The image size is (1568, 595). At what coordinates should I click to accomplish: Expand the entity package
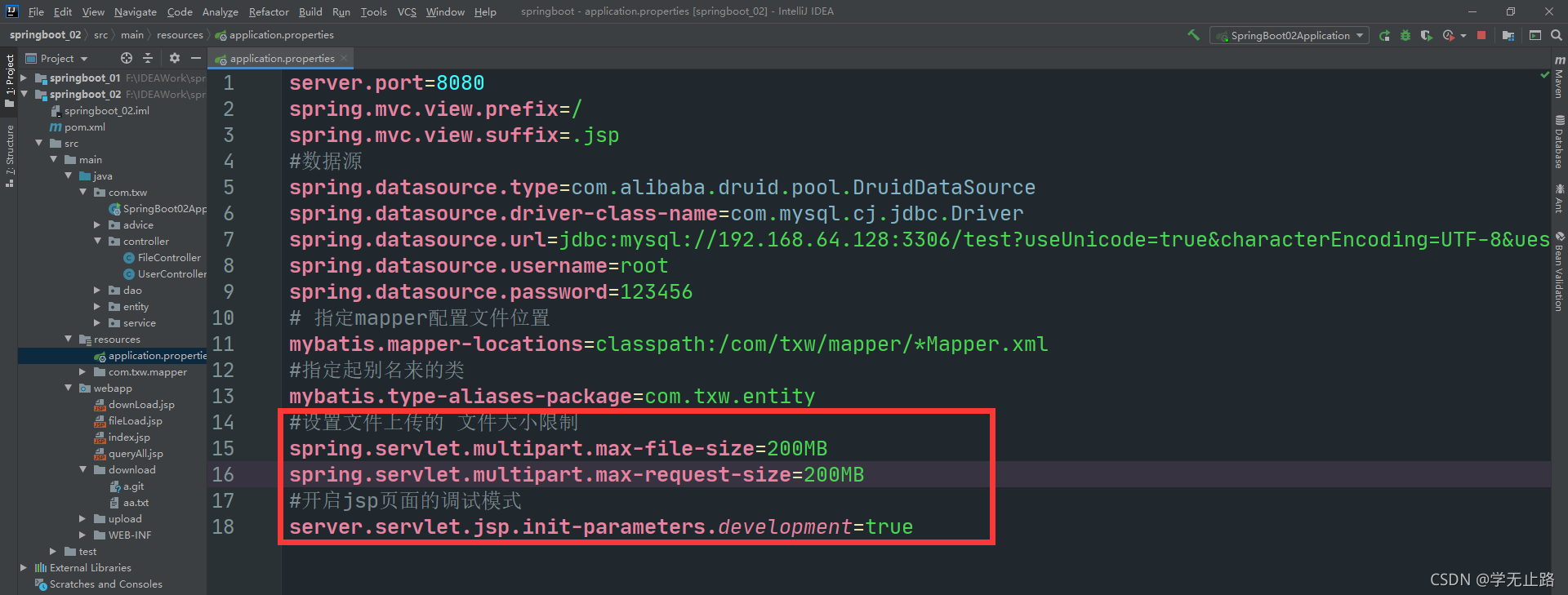pyautogui.click(x=97, y=306)
